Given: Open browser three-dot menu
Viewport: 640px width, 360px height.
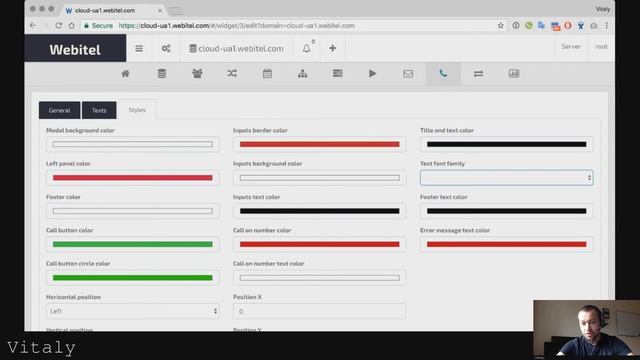Looking at the screenshot, I should click(x=607, y=25).
